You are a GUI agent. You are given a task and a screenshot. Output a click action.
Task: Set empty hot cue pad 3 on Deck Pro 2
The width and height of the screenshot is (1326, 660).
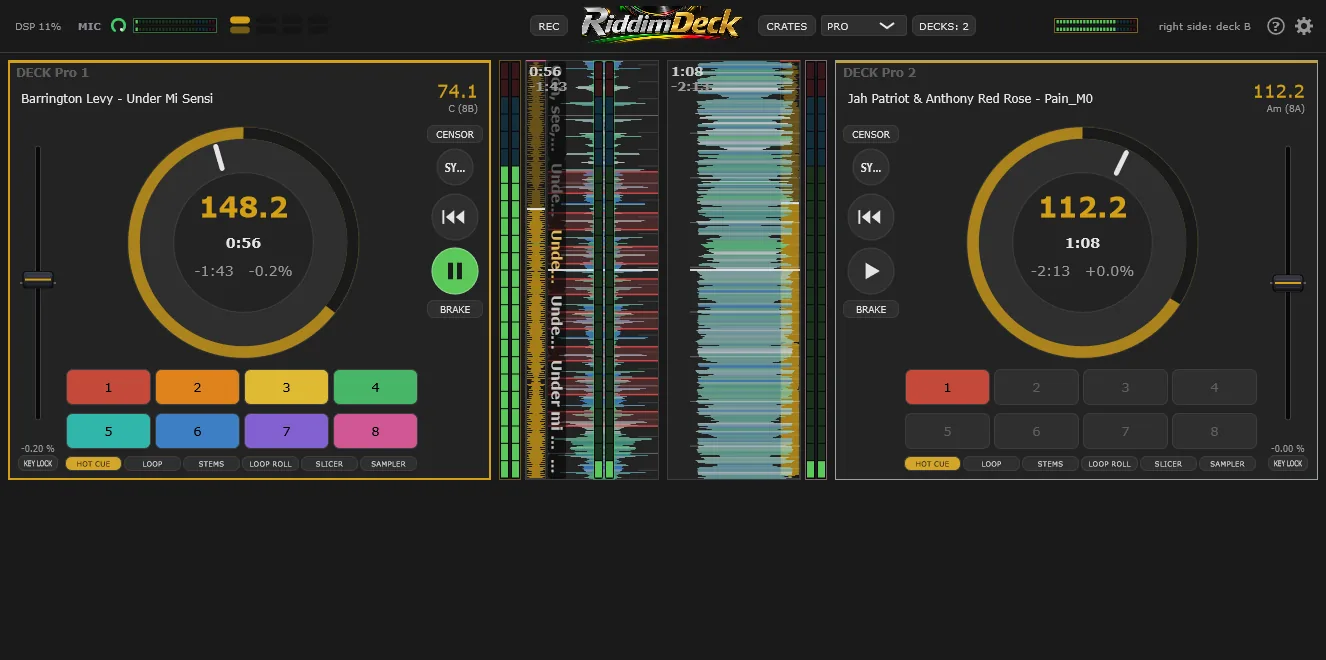[x=1125, y=387]
